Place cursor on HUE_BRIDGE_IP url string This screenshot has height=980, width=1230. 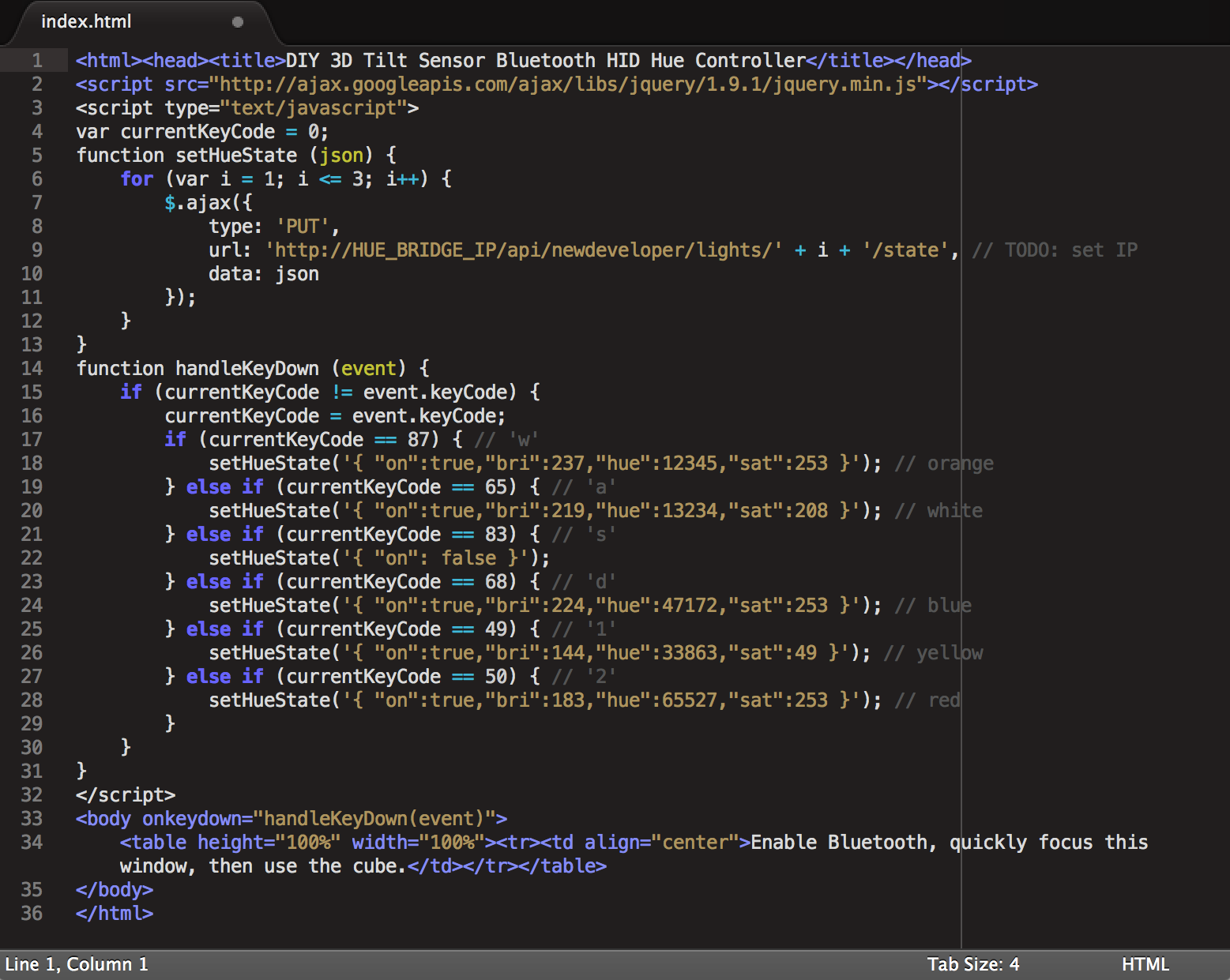click(x=524, y=250)
